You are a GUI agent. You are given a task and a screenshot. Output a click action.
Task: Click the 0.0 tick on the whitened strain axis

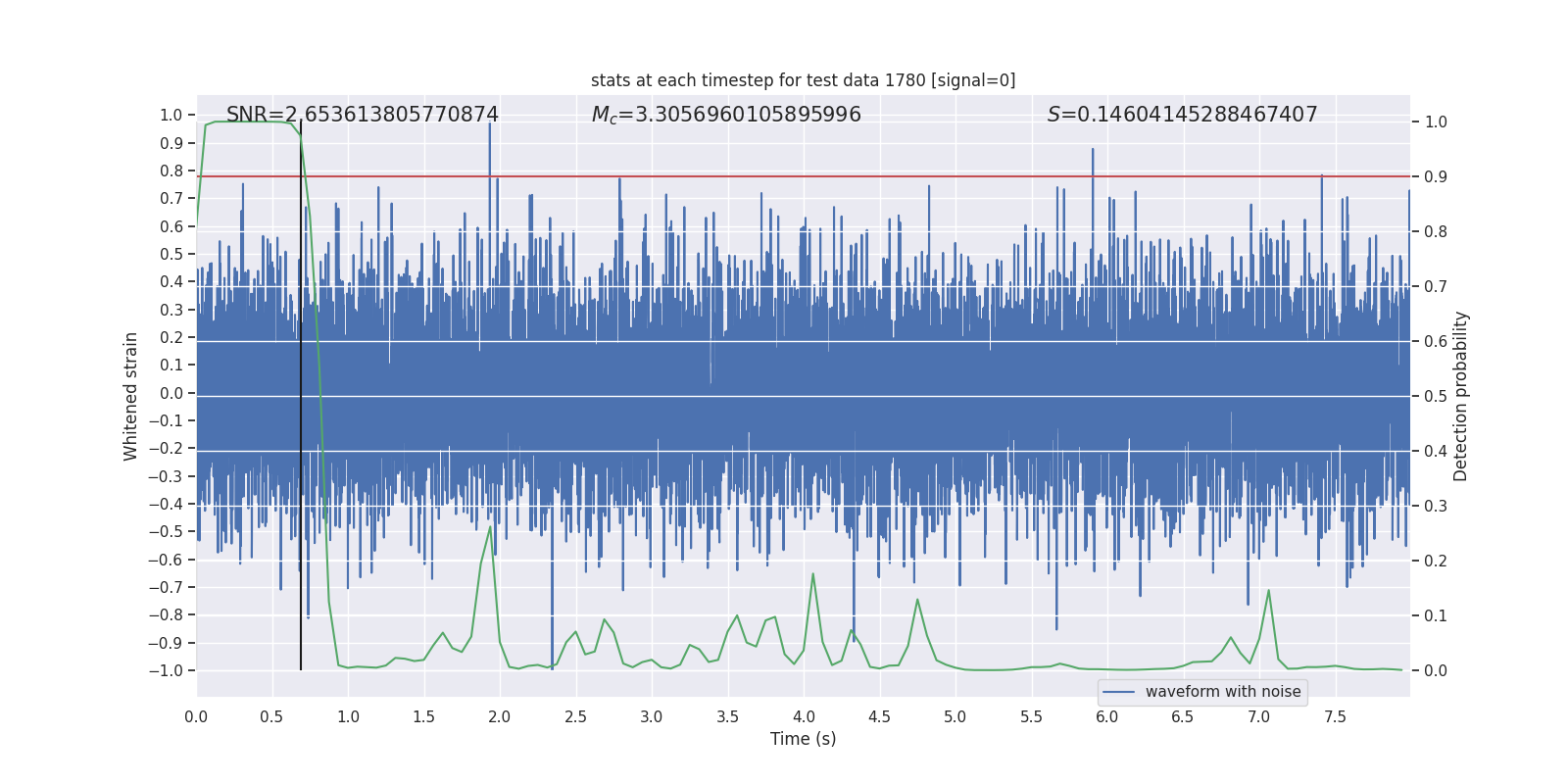[x=171, y=393]
